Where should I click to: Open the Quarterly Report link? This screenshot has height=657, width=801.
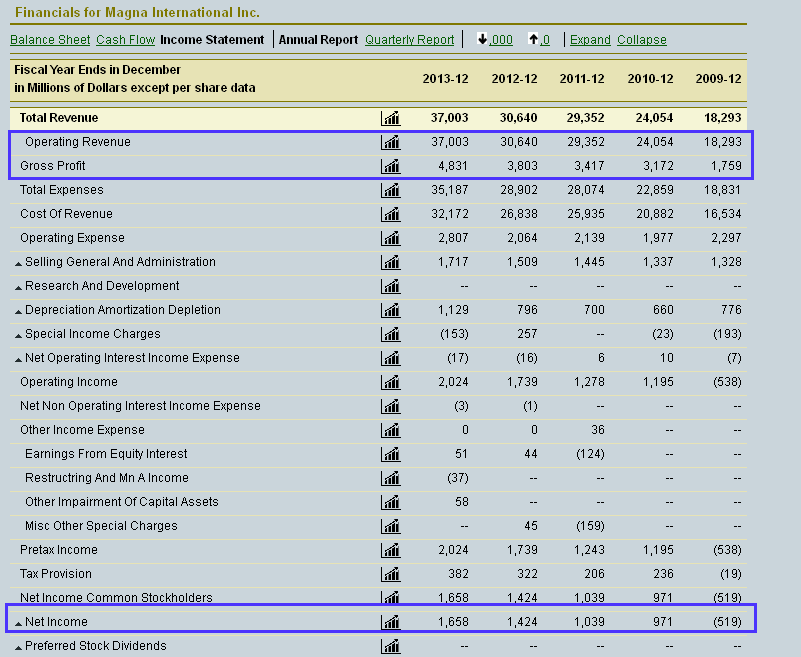pyautogui.click(x=409, y=40)
